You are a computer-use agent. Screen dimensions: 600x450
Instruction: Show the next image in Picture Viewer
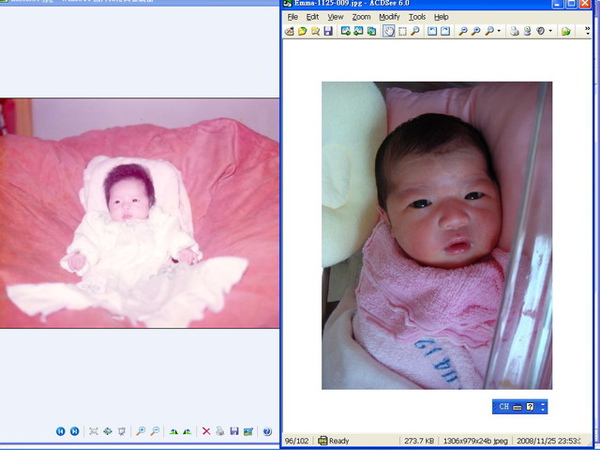75,431
